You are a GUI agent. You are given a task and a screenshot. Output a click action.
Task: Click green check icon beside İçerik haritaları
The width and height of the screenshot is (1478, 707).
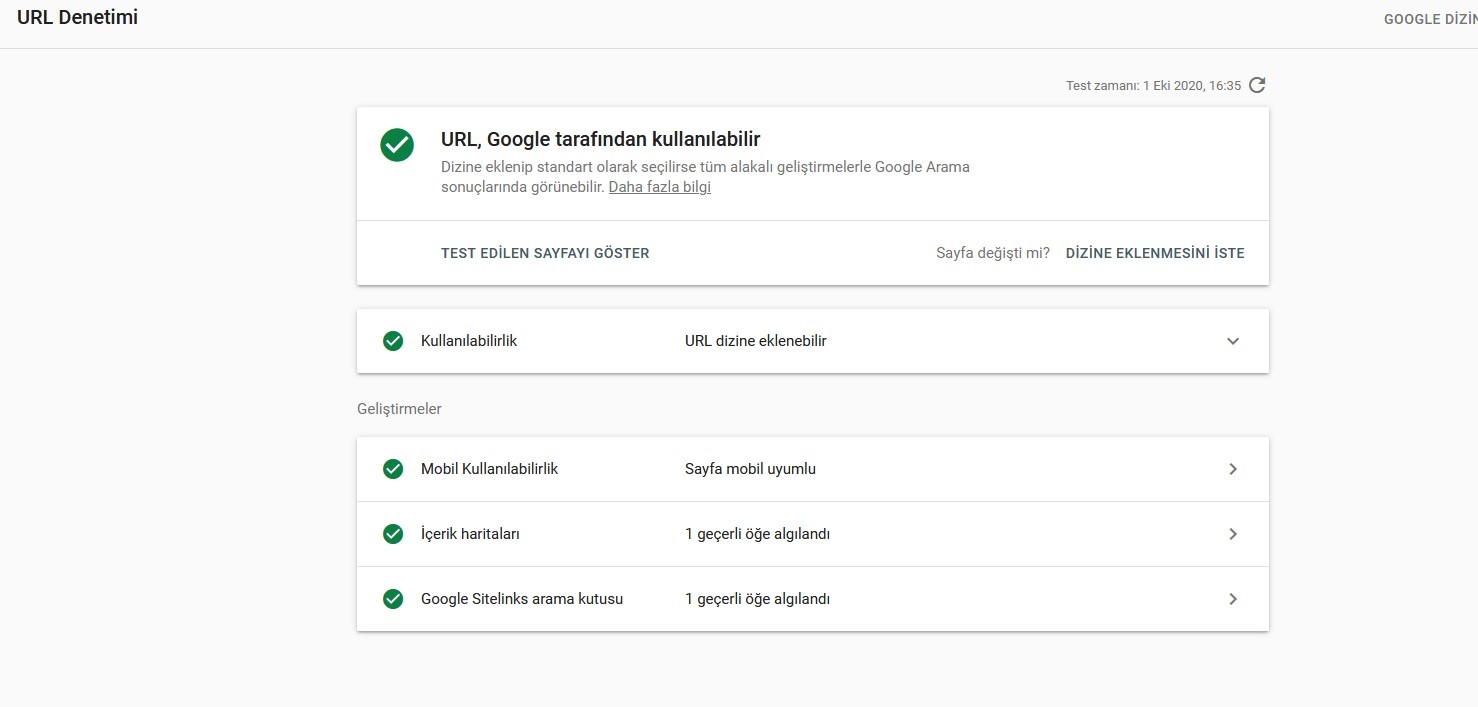click(x=393, y=534)
